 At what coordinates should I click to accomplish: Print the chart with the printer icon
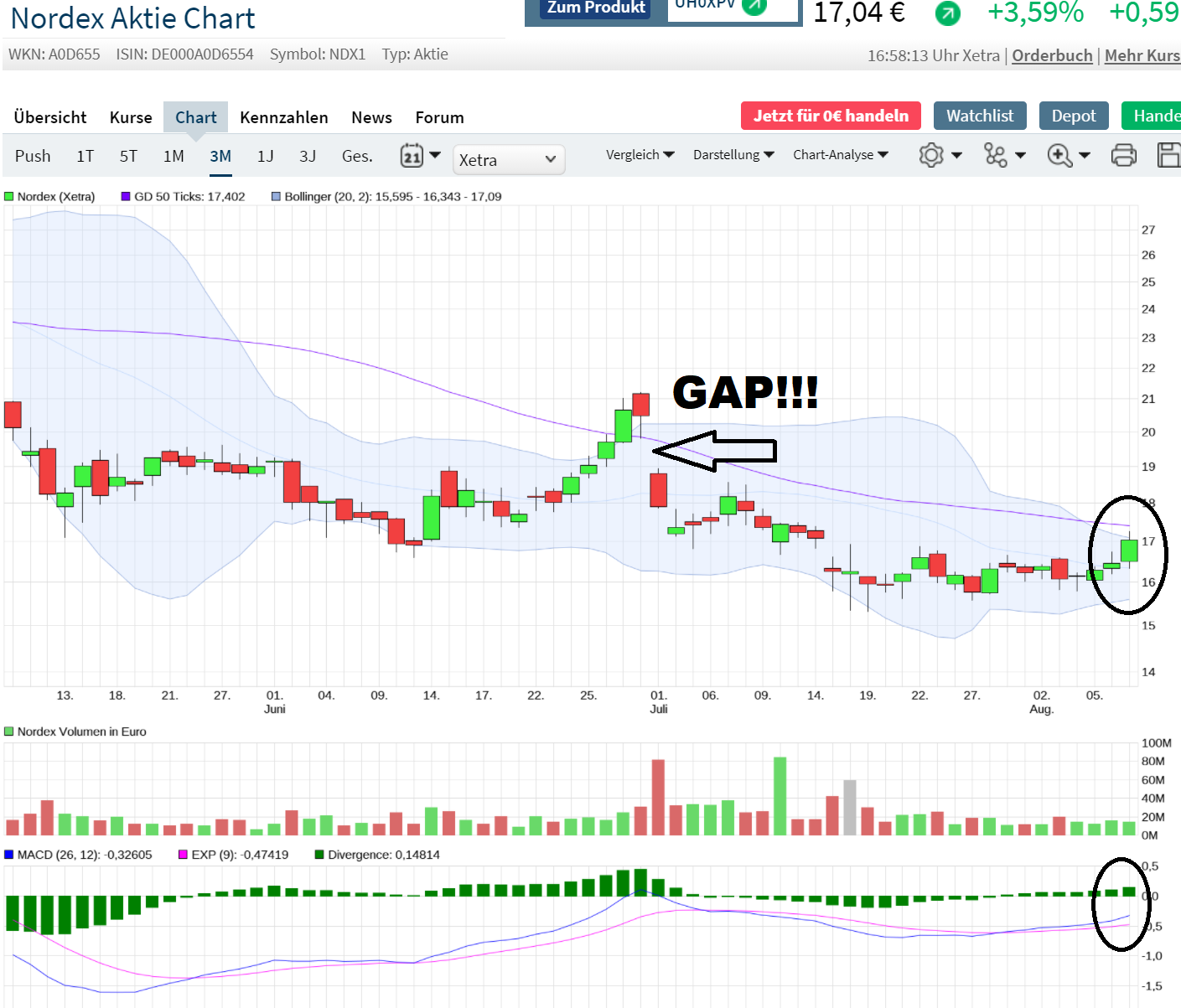coord(1124,155)
